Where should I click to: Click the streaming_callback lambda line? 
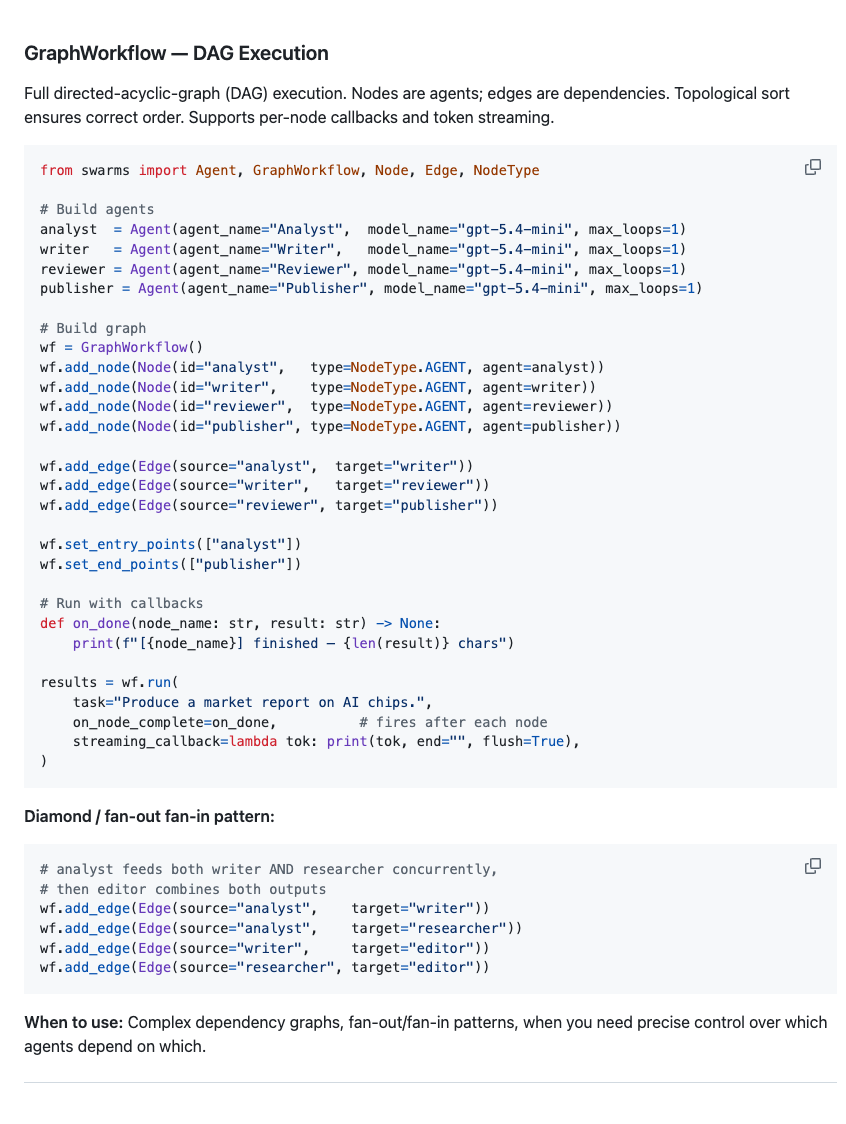326,741
